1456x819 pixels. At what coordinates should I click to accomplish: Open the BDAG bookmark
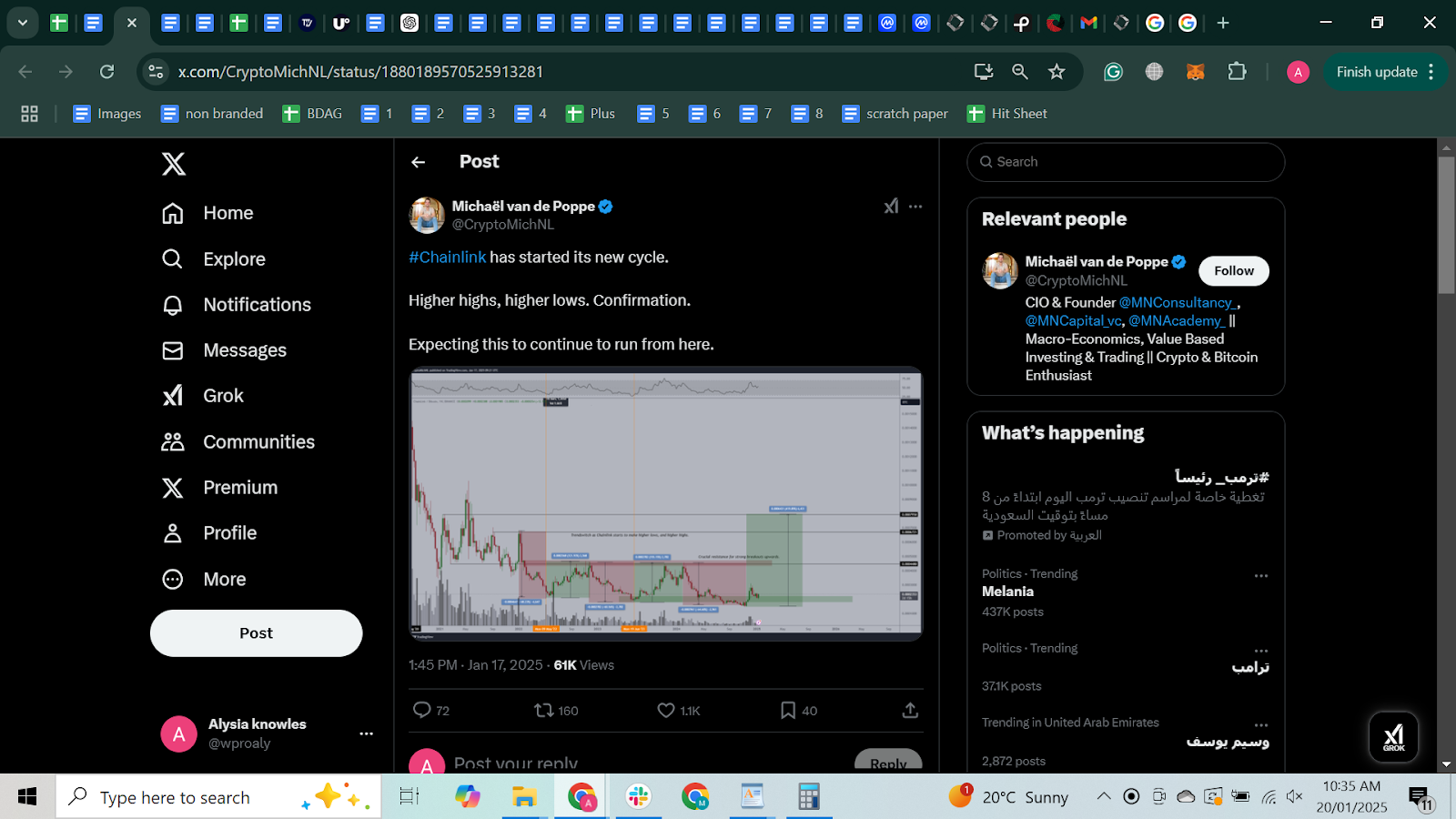coord(312,114)
